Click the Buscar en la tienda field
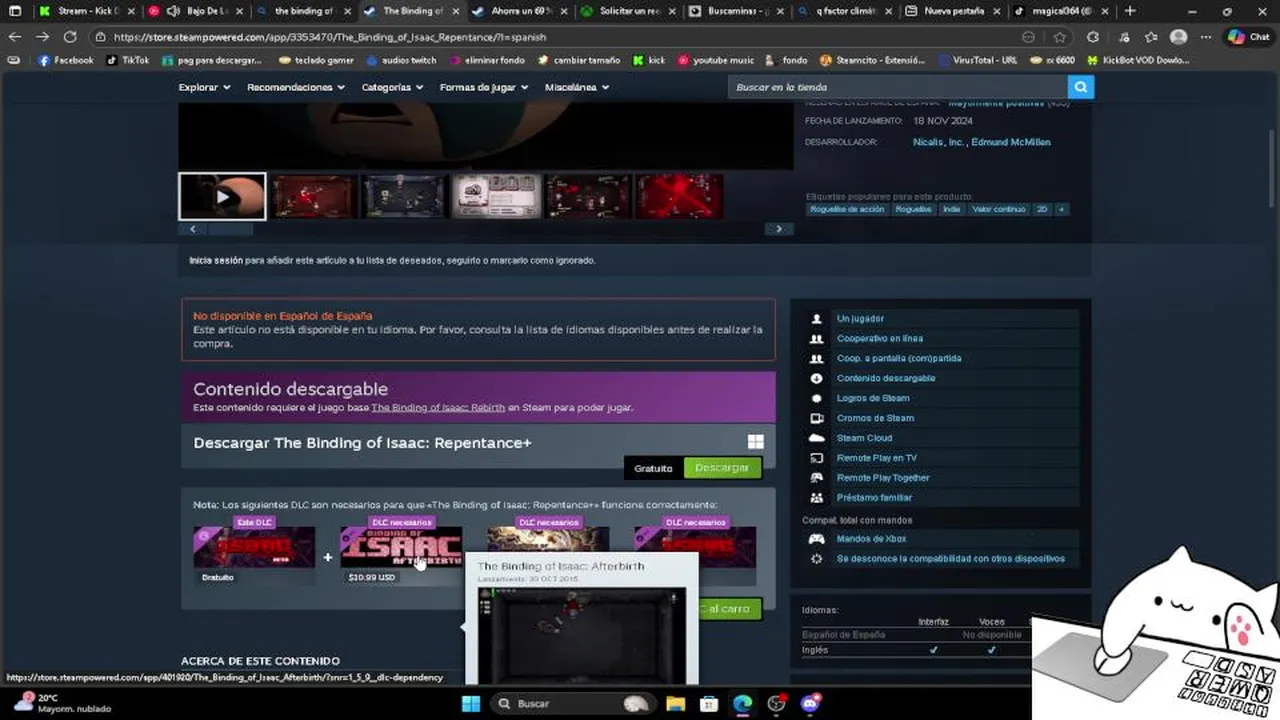The width and height of the screenshot is (1280, 720). (898, 87)
